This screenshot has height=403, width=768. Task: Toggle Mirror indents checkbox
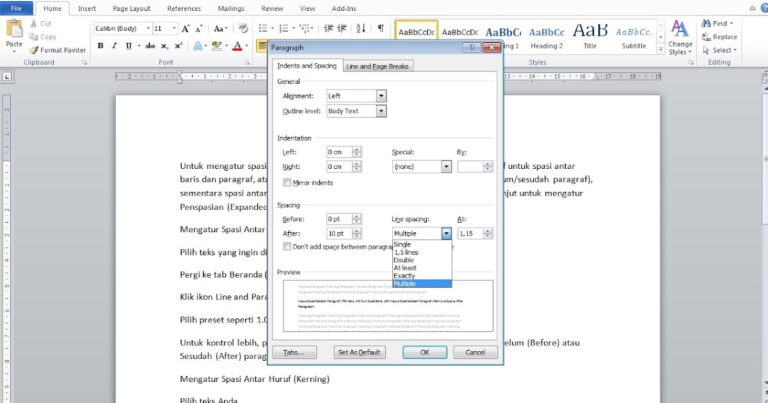[x=287, y=182]
